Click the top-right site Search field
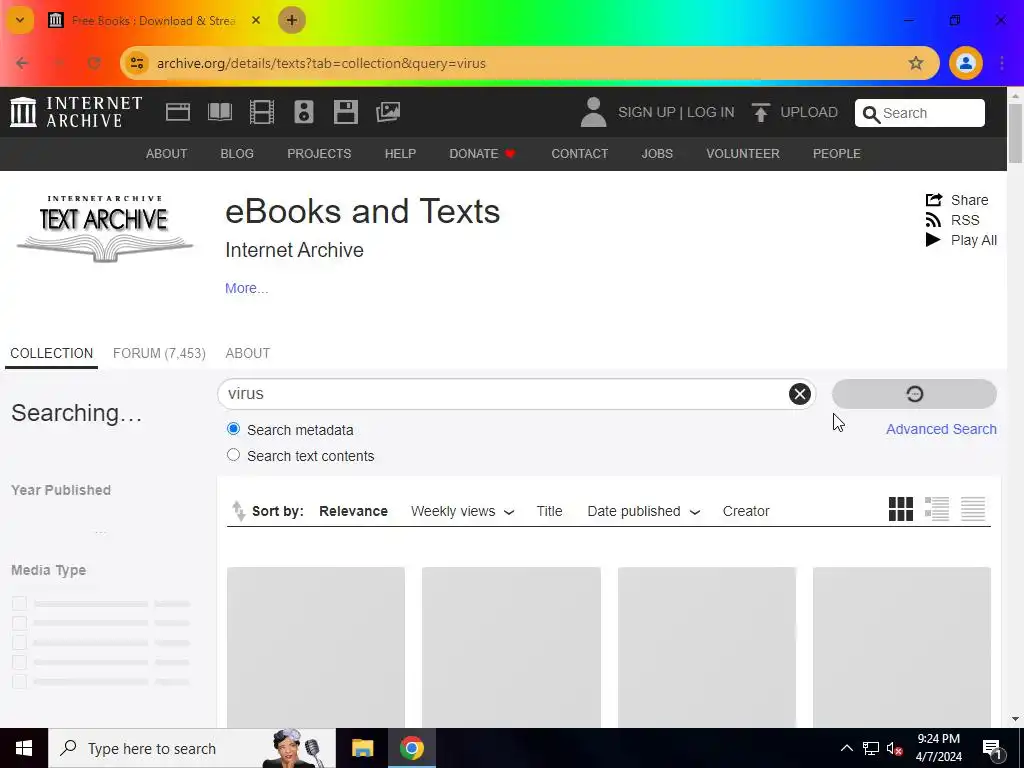This screenshot has height=768, width=1024. [x=920, y=113]
